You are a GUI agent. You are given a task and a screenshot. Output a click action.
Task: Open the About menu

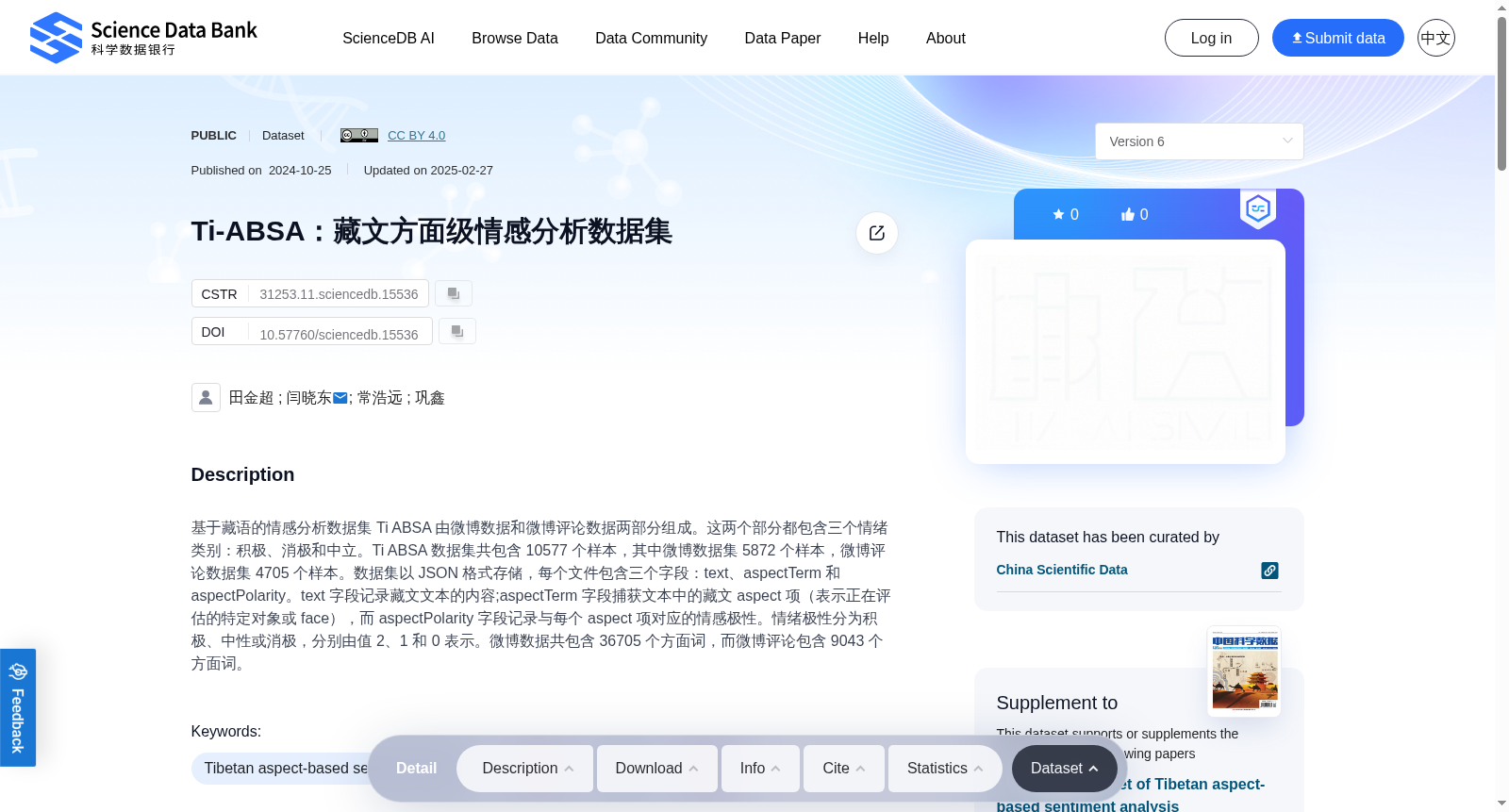(x=946, y=38)
